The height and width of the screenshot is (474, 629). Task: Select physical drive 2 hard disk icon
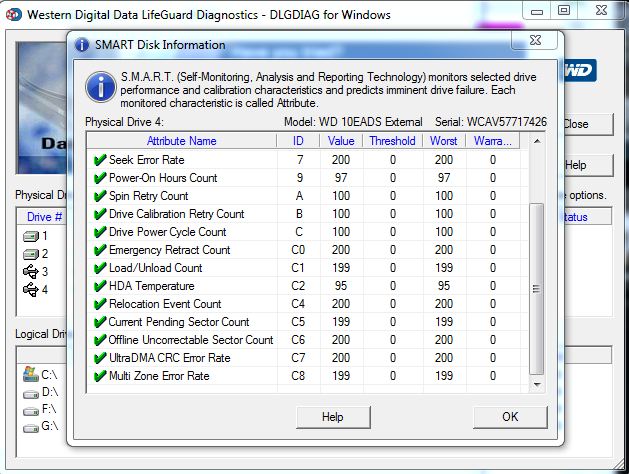coord(31,254)
